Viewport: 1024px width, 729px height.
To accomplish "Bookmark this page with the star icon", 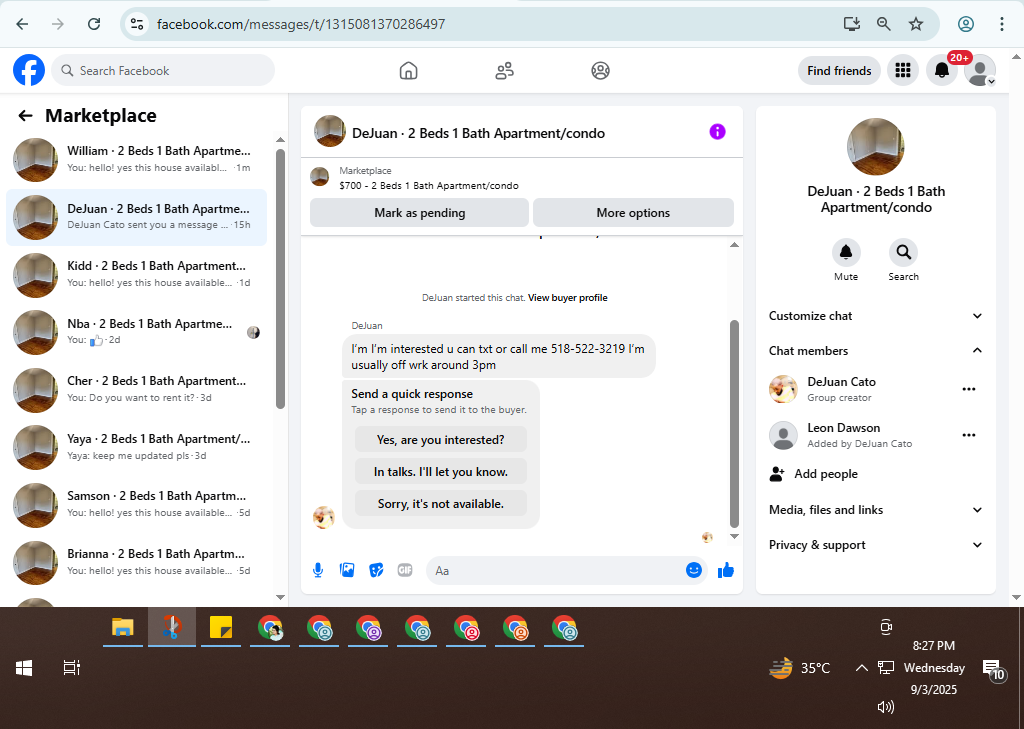I will click(916, 24).
